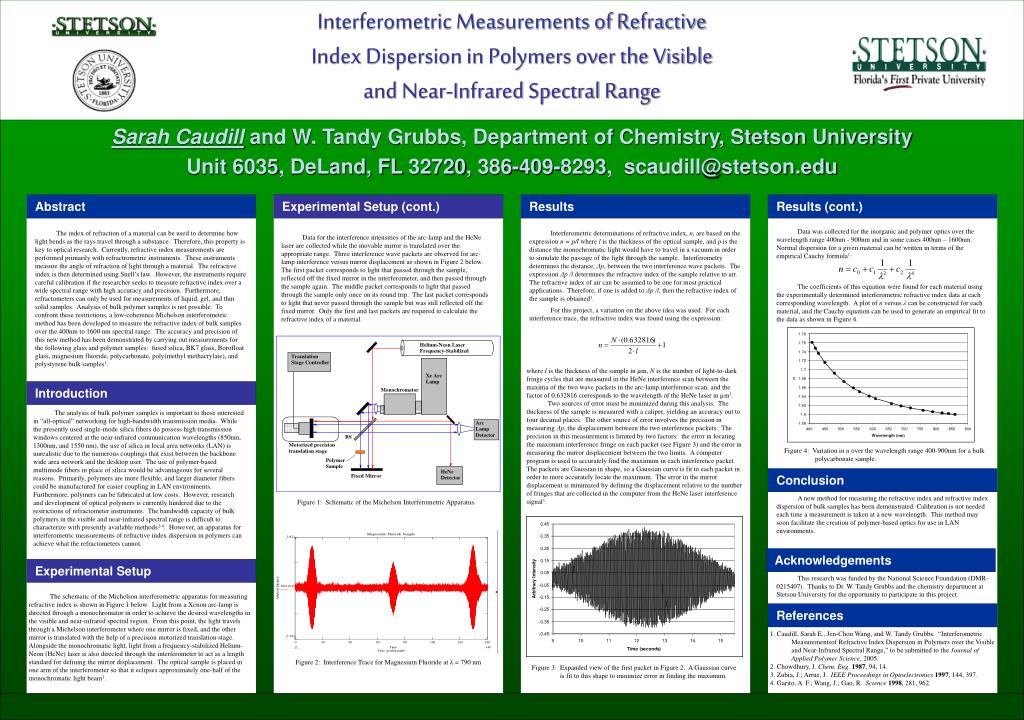Viewport: 1024px width, 720px height.
Task: Click 'Unit 6035, DeLand, FL 32720' address text
Action: click(327, 167)
